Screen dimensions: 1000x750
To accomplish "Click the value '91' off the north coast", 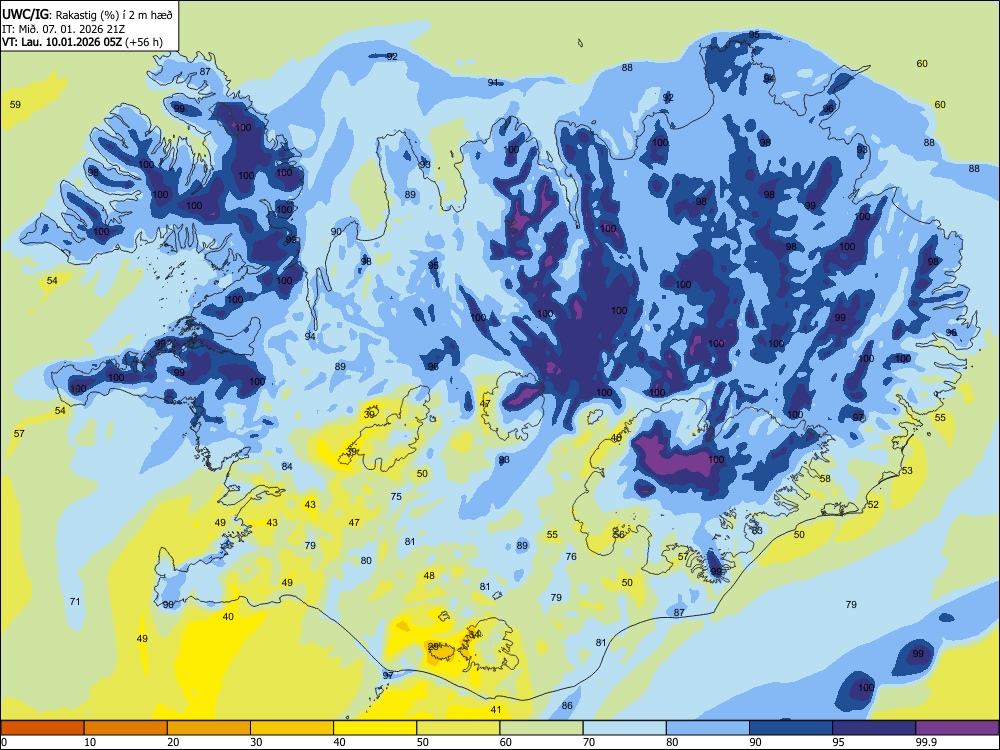I will pos(493,82).
